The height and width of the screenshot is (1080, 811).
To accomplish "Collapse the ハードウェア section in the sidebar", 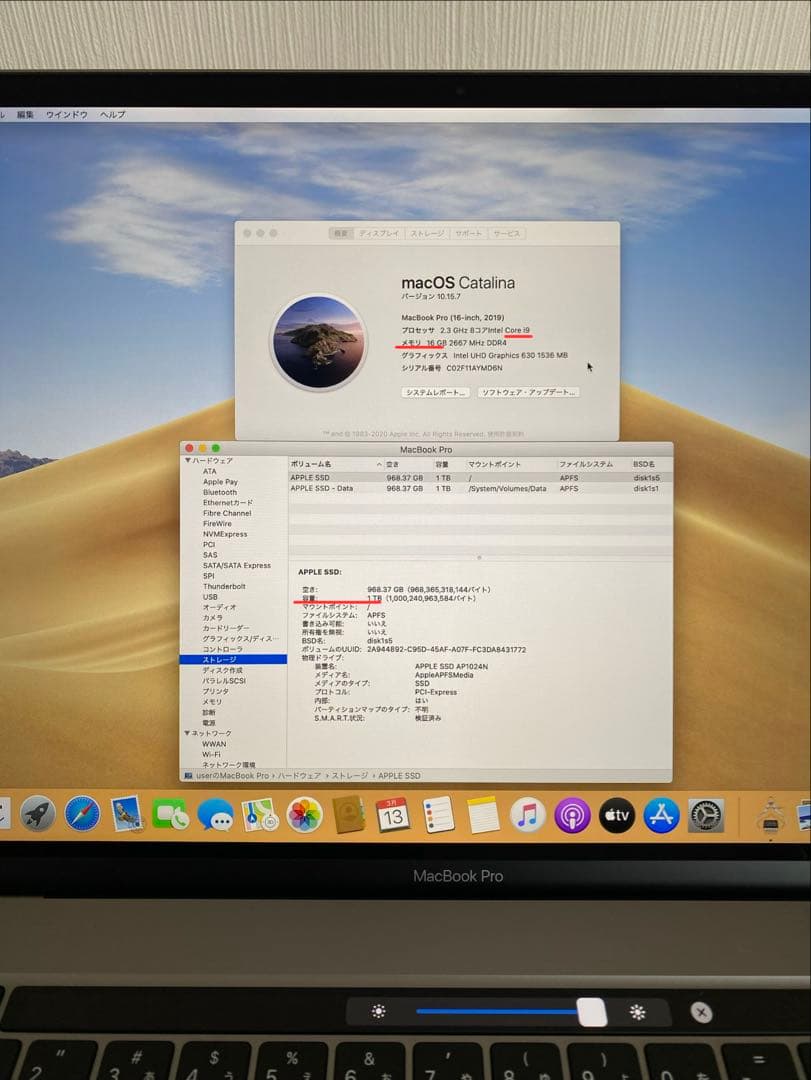I will (187, 460).
